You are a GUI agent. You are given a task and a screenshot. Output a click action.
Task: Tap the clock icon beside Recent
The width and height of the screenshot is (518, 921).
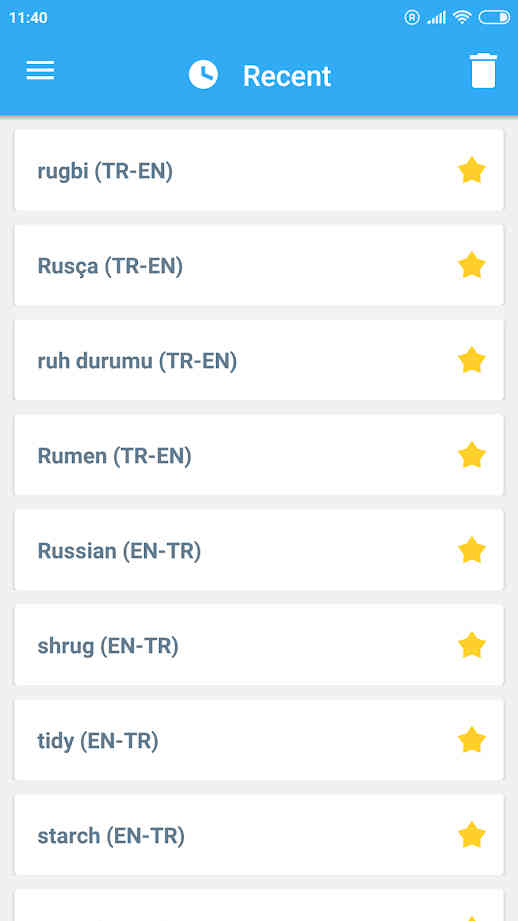coord(203,75)
